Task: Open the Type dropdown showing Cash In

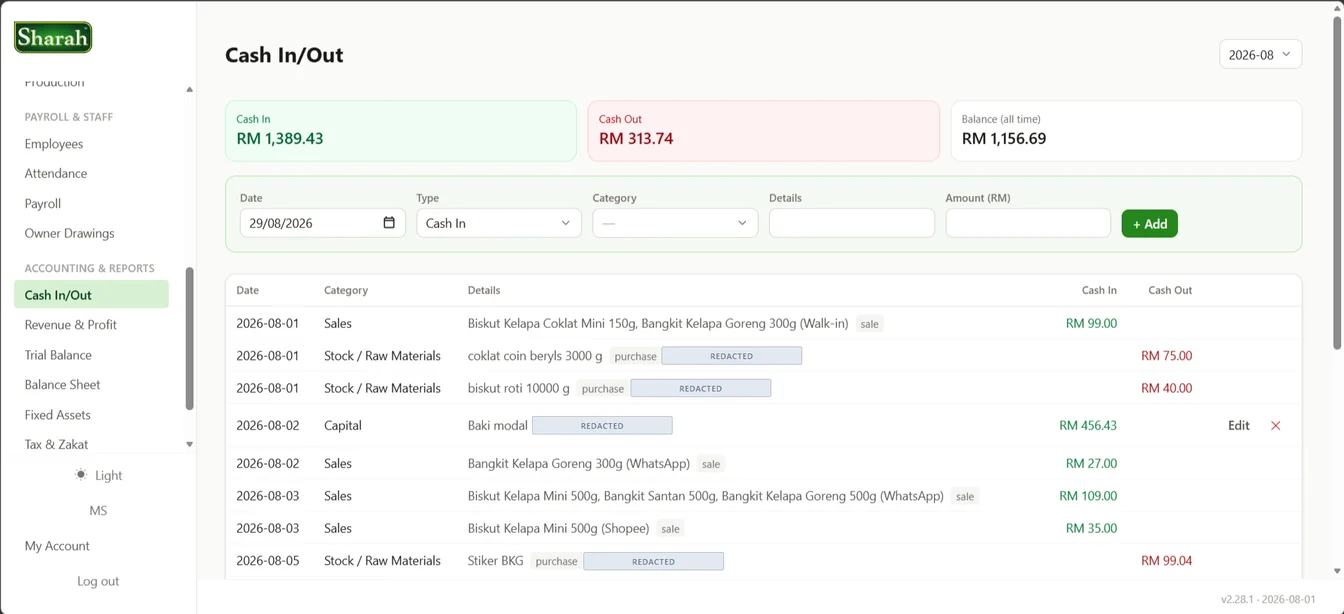Action: coord(498,223)
